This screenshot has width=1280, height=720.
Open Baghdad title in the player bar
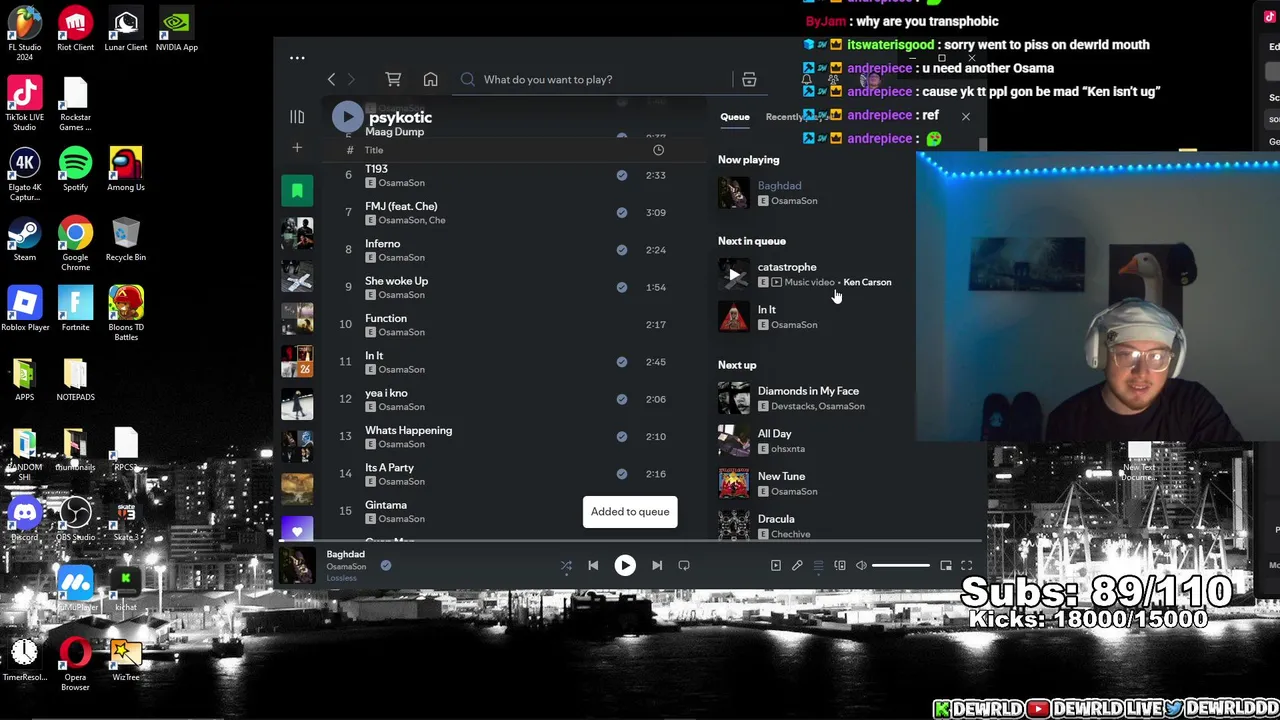[346, 554]
